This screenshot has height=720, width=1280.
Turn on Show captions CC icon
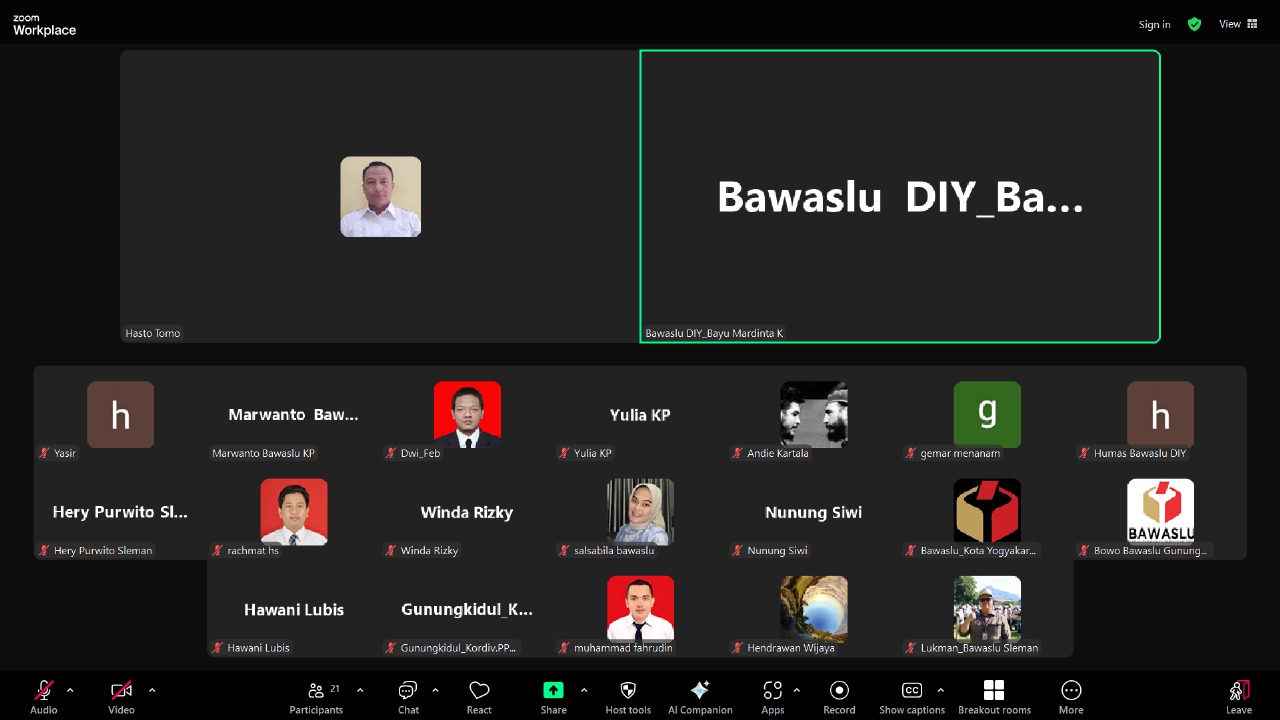click(x=912, y=690)
